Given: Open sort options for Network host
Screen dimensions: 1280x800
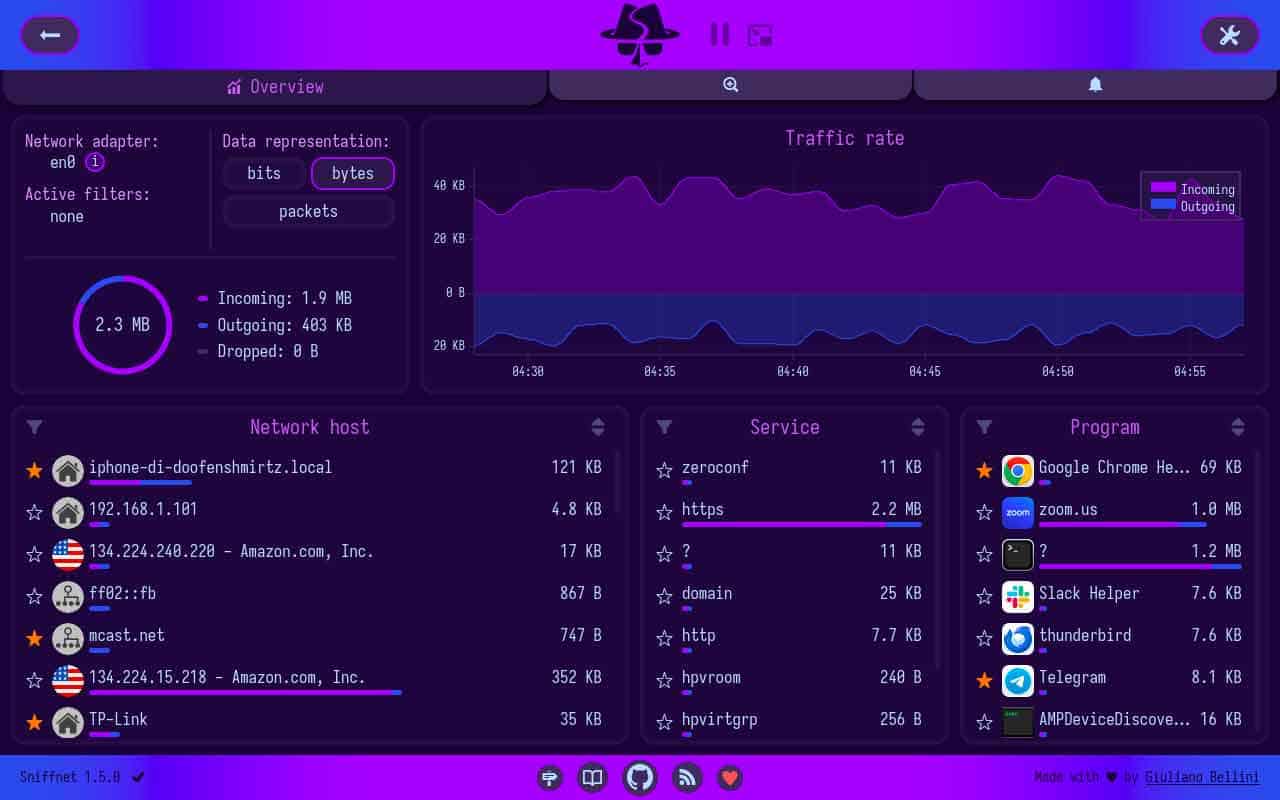Looking at the screenshot, I should 597,427.
